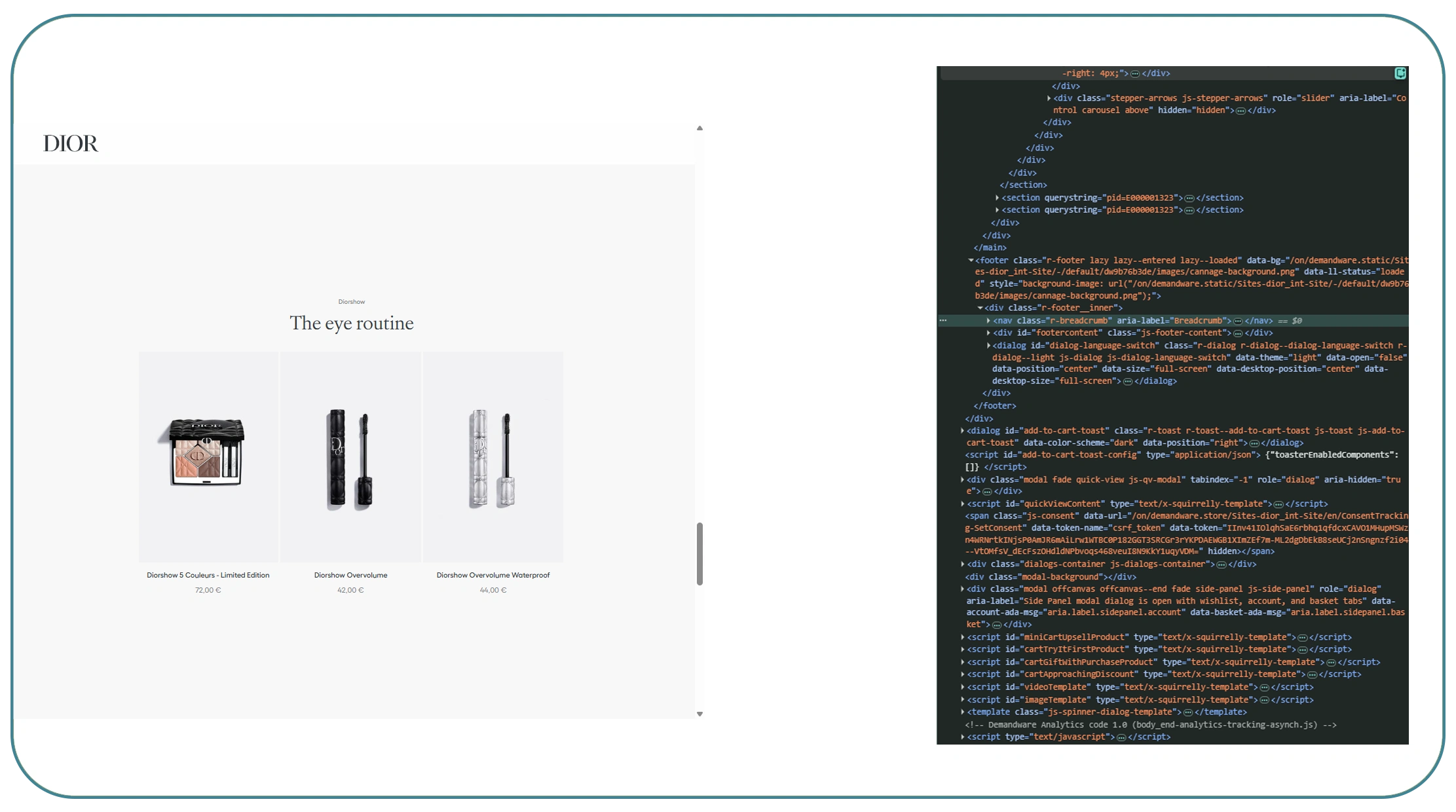Expand the cartTryItFirstProduct script node
The height and width of the screenshot is (812, 1456).
tap(962, 650)
